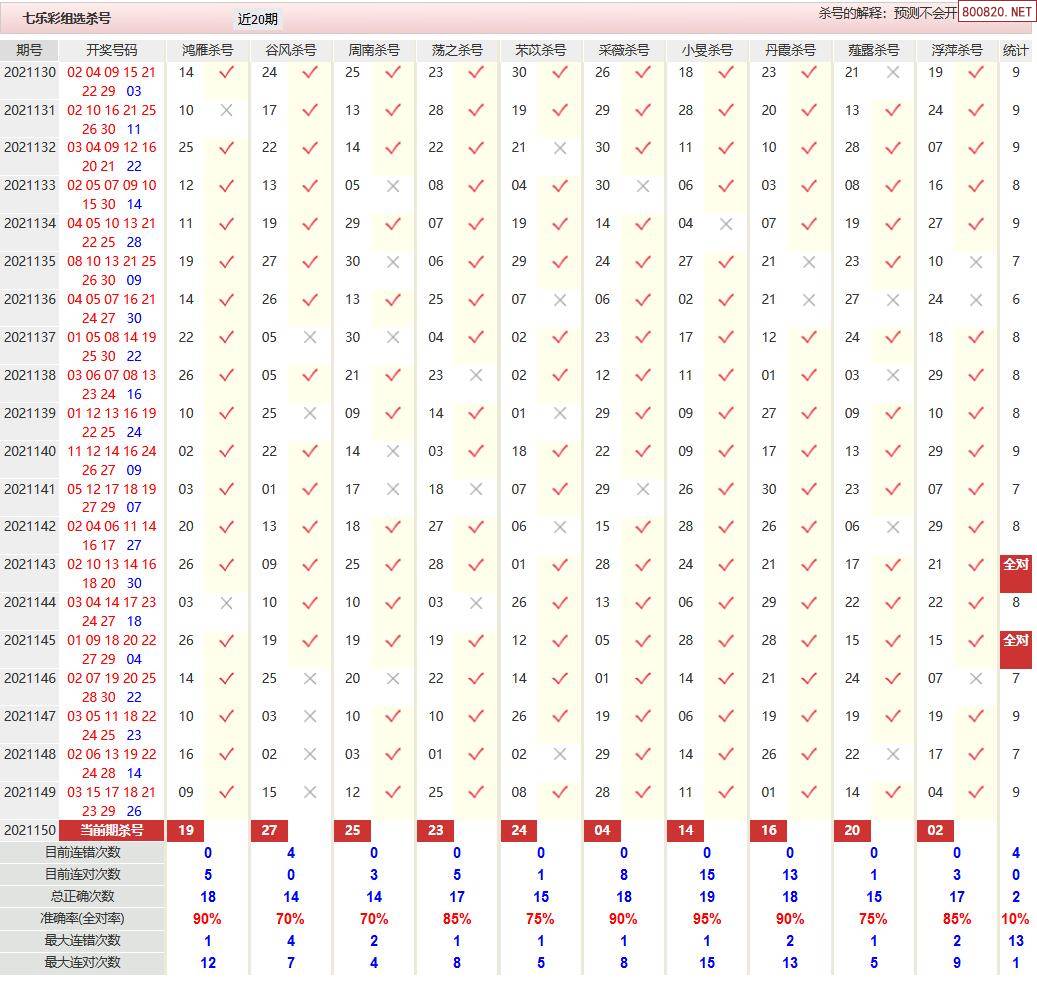Select the 周南杀号 column header
This screenshot has width=1037, height=981.
[374, 50]
